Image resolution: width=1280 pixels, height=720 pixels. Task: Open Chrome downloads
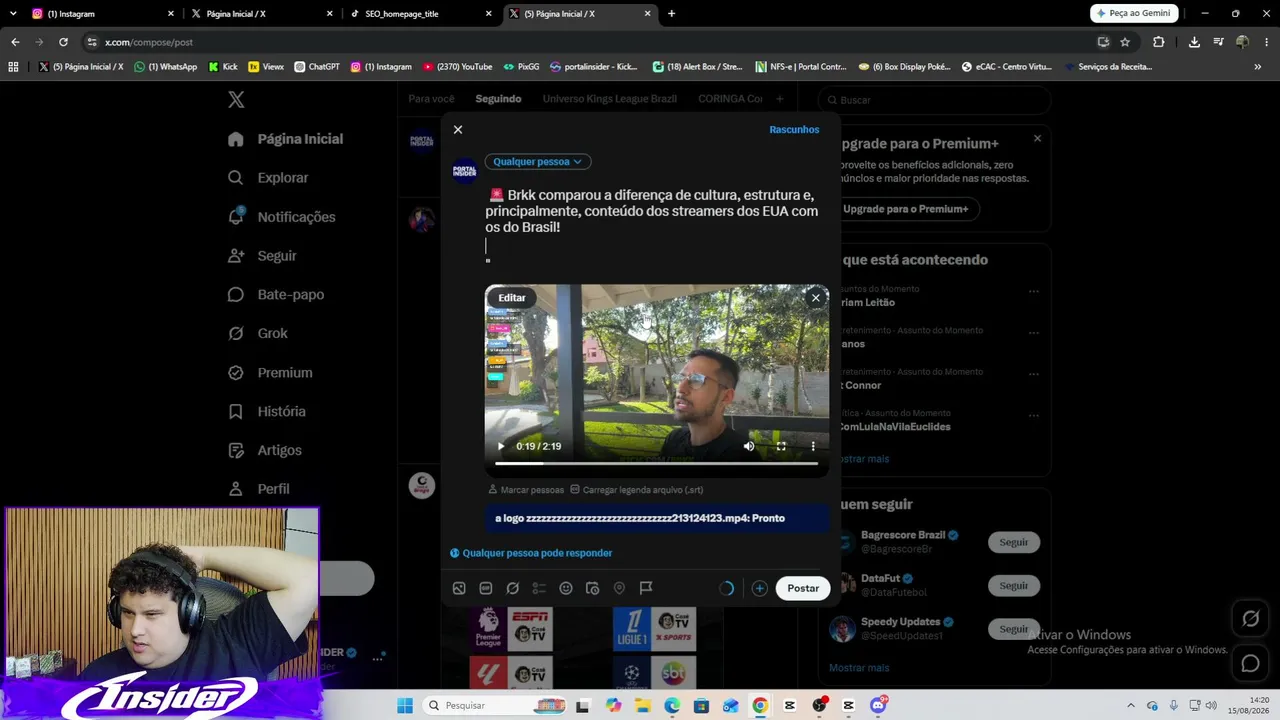click(1194, 42)
